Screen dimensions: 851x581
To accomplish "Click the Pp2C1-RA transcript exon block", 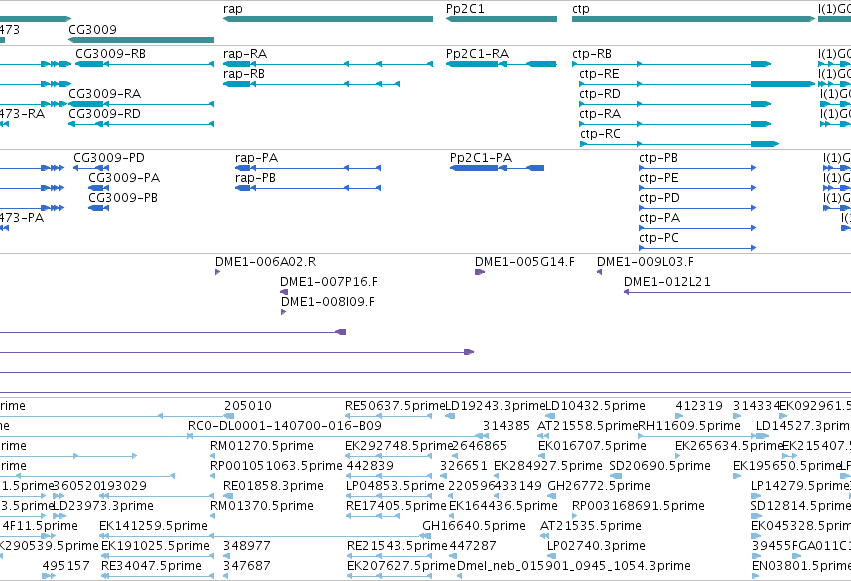I will pos(472,64).
